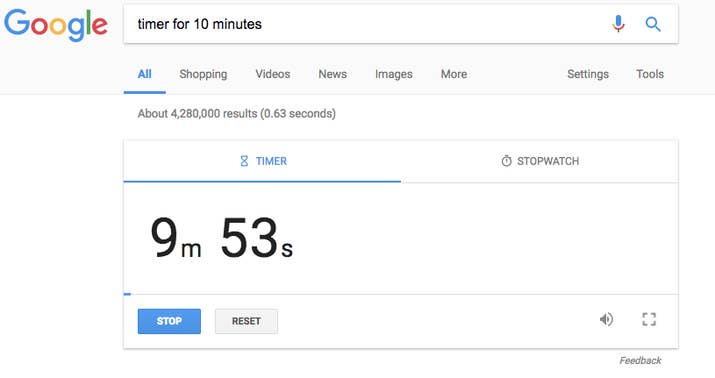Click the Feedback link below the timer
715x378 pixels.
coord(640,360)
